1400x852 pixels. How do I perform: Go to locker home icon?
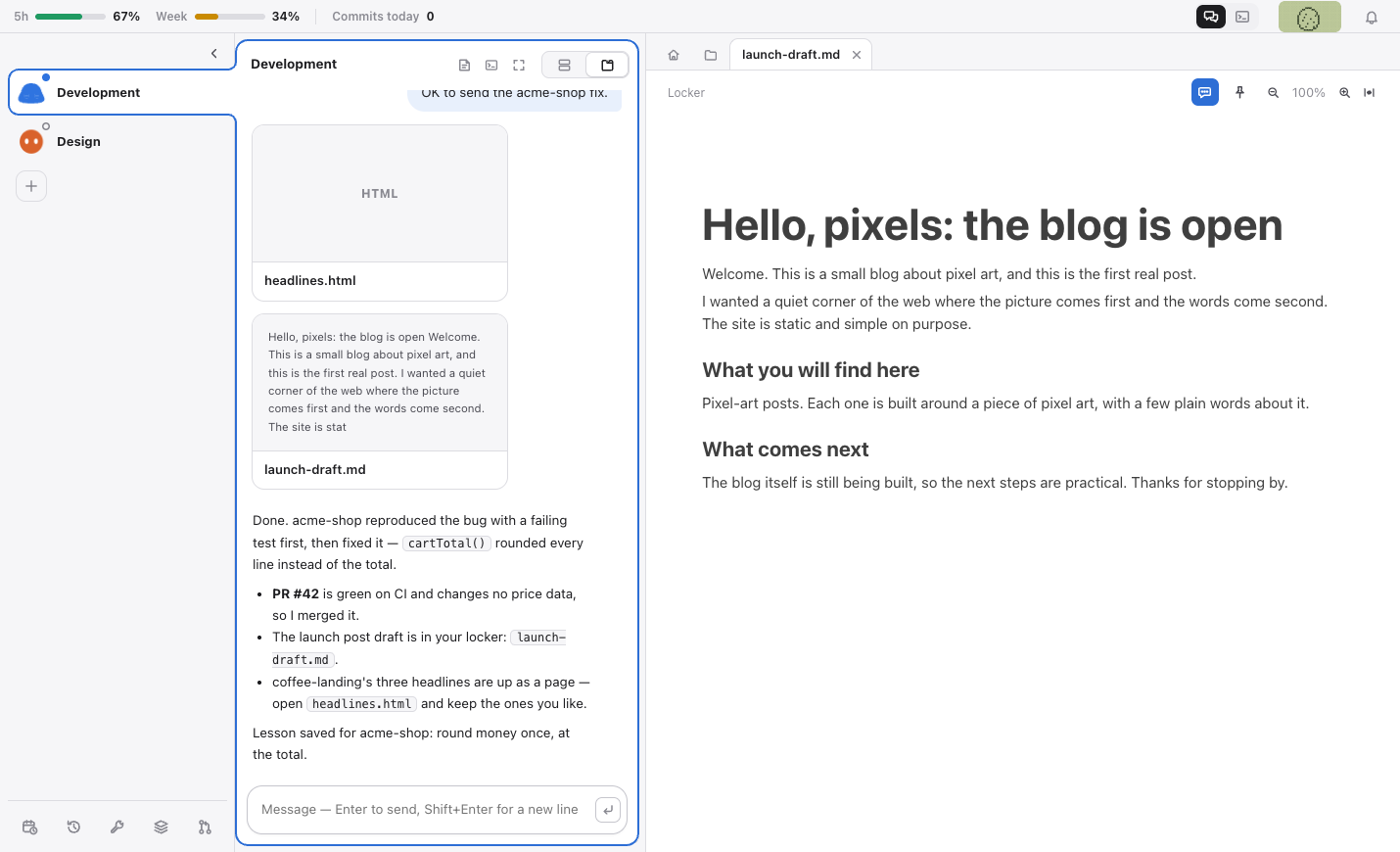[674, 55]
